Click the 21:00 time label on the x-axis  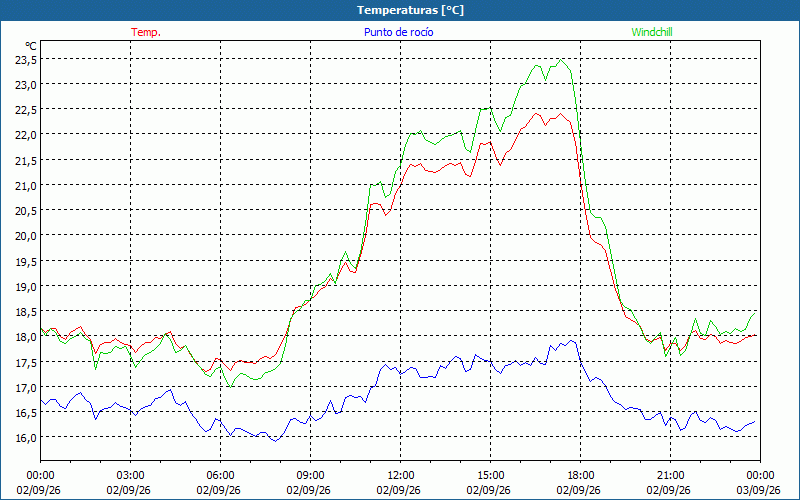(x=670, y=476)
